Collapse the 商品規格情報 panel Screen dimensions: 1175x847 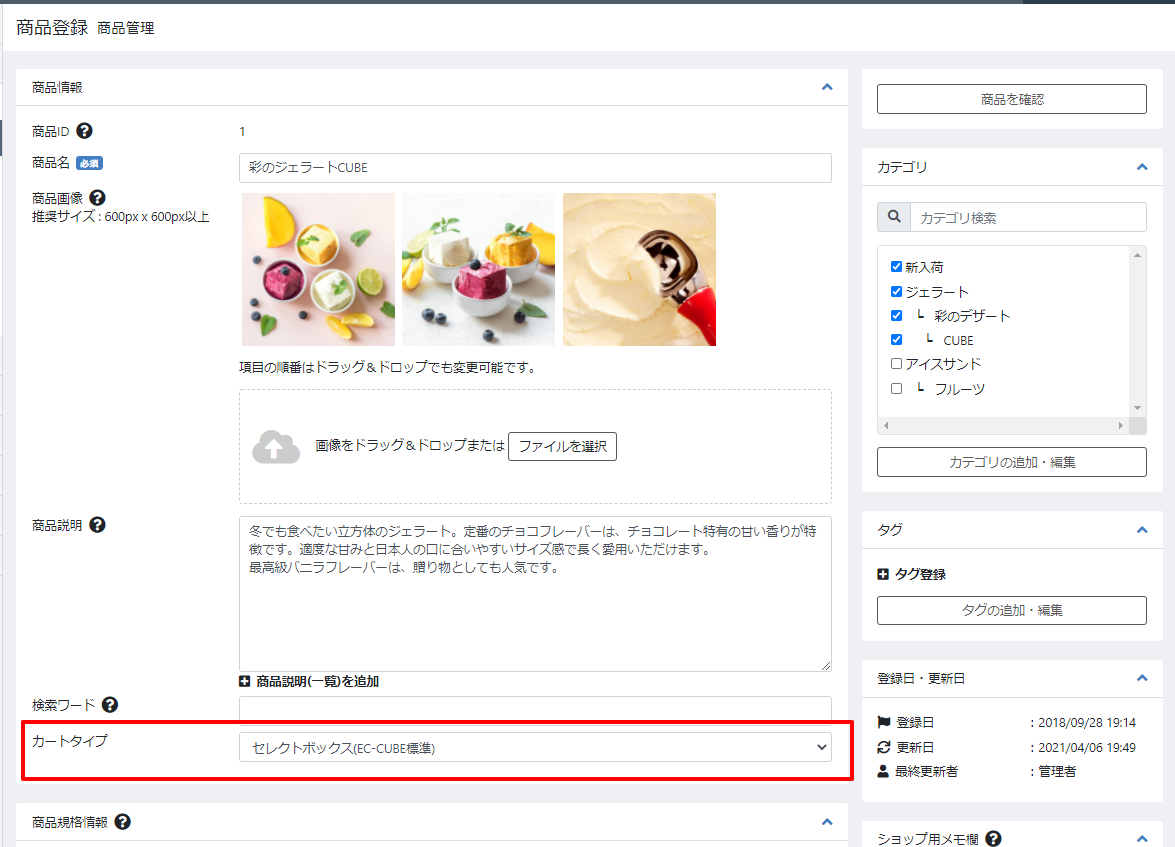click(827, 822)
